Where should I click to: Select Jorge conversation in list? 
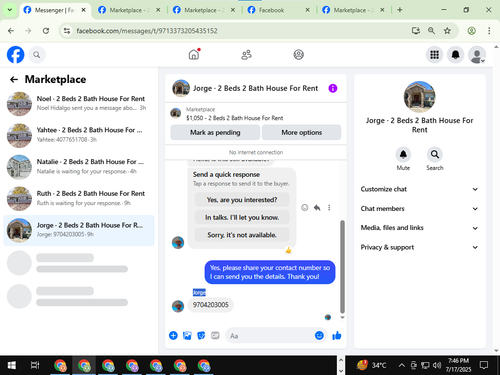click(79, 230)
